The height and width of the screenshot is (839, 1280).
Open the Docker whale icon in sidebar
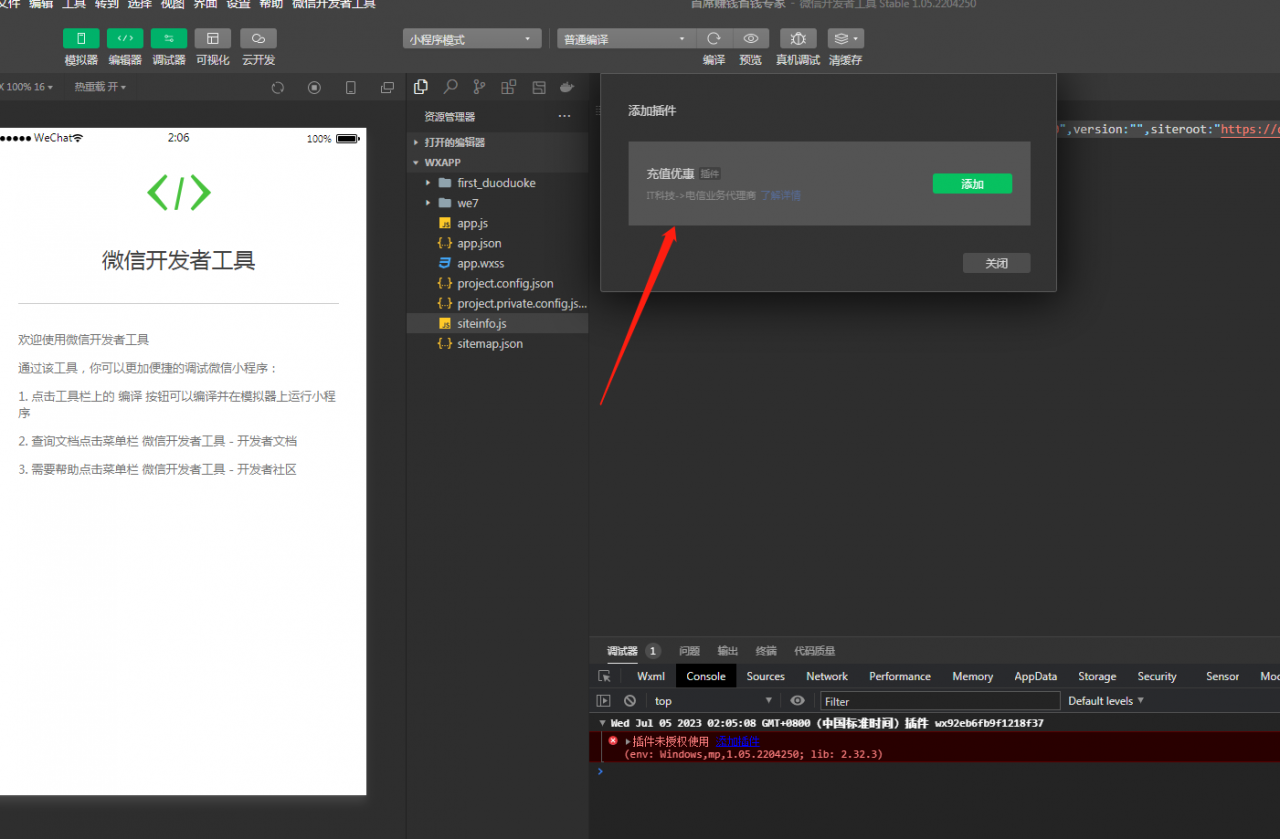[567, 87]
